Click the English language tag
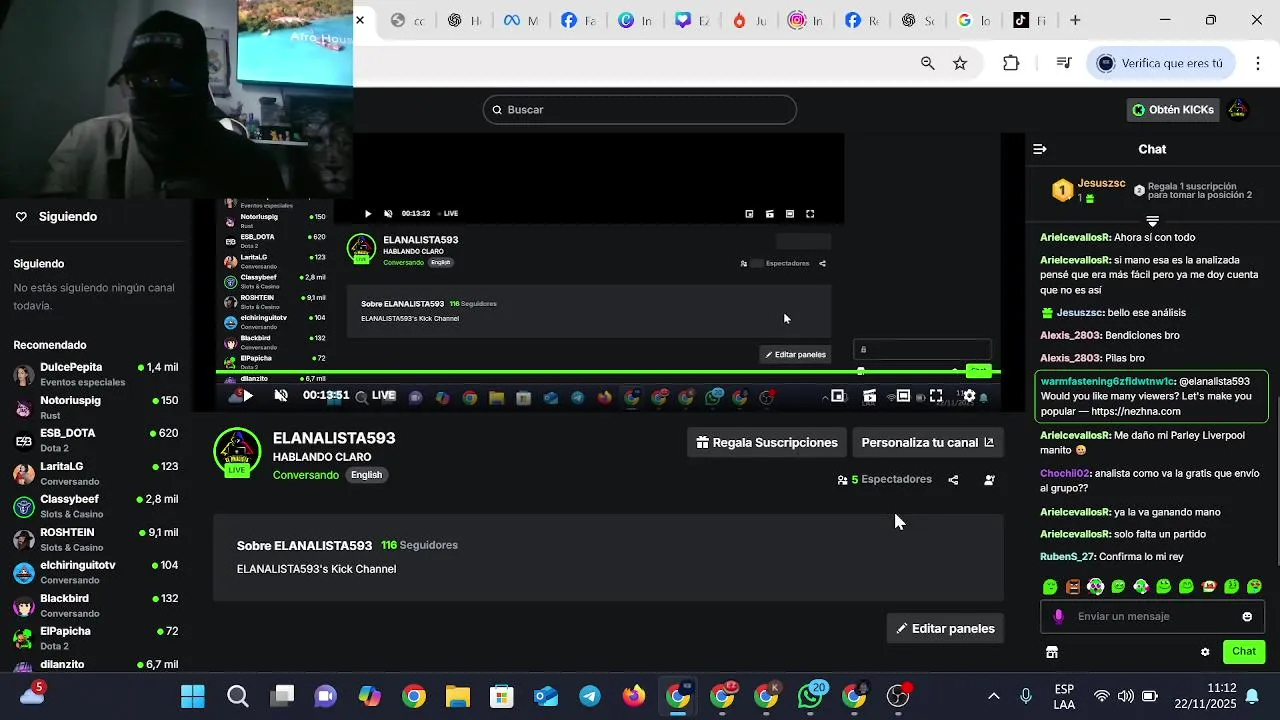The width and height of the screenshot is (1280, 720). [366, 475]
